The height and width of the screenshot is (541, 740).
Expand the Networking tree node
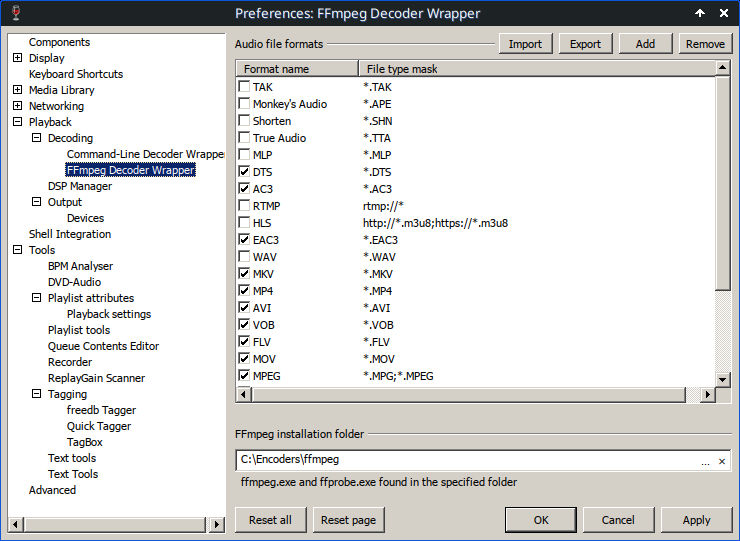pyautogui.click(x=17, y=106)
